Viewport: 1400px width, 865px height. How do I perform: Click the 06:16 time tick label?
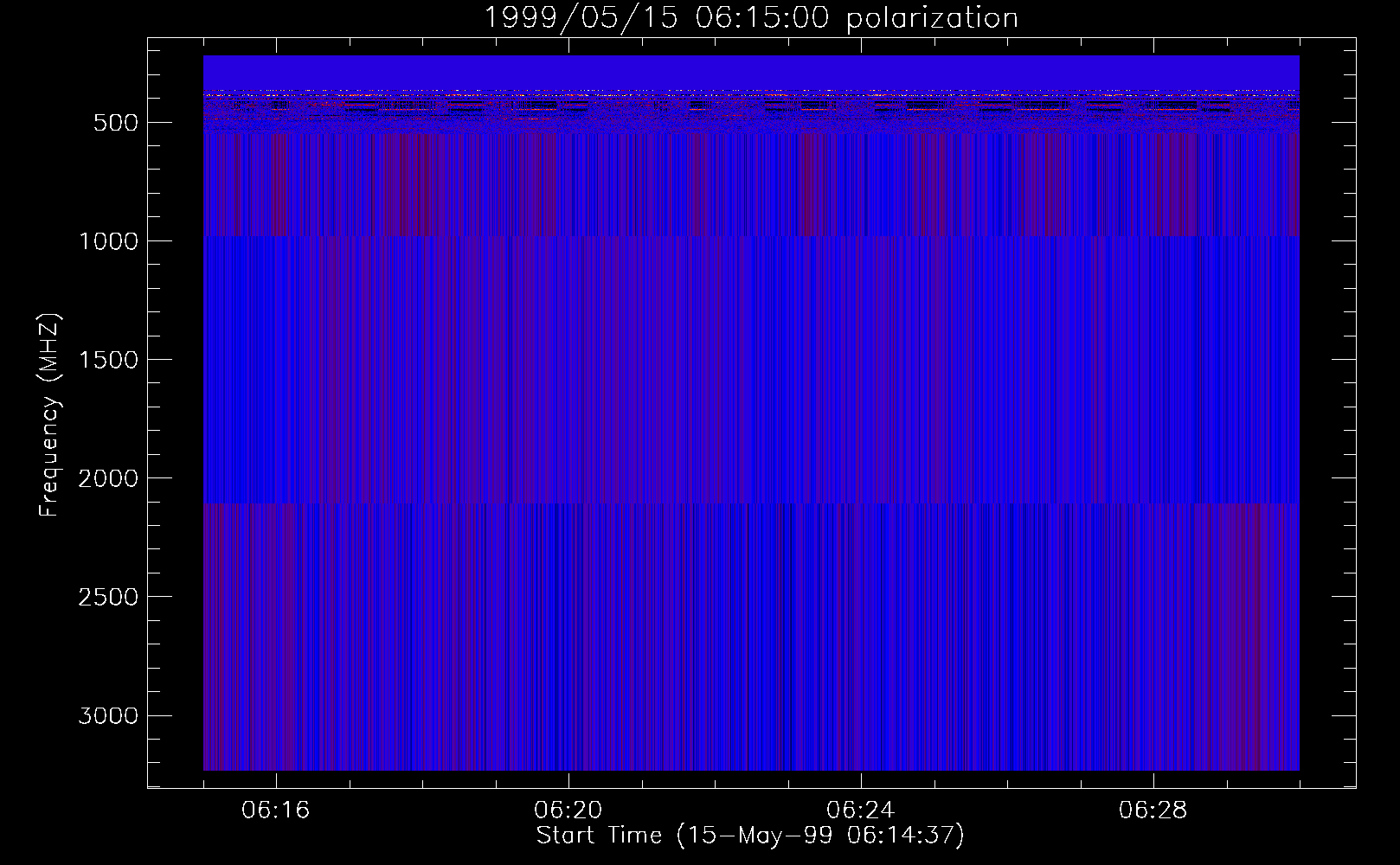click(276, 811)
